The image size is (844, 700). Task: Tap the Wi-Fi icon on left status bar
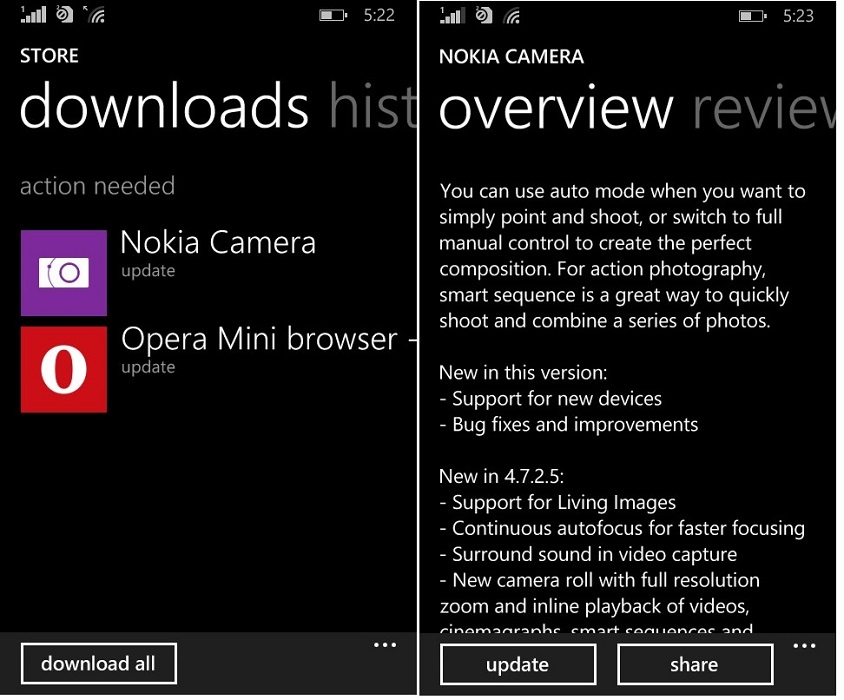[95, 15]
